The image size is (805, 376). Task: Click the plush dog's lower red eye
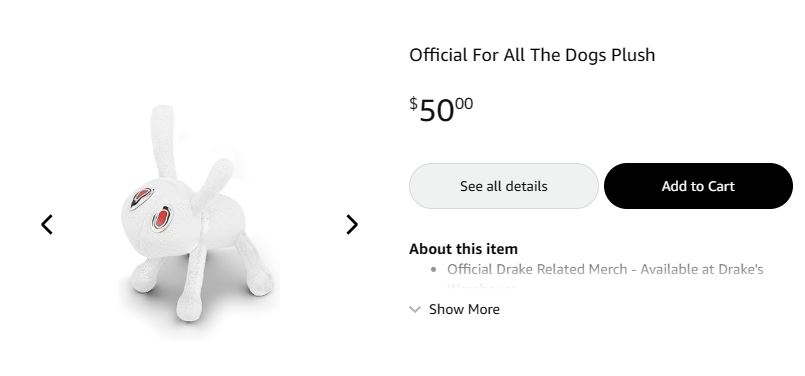point(161,219)
